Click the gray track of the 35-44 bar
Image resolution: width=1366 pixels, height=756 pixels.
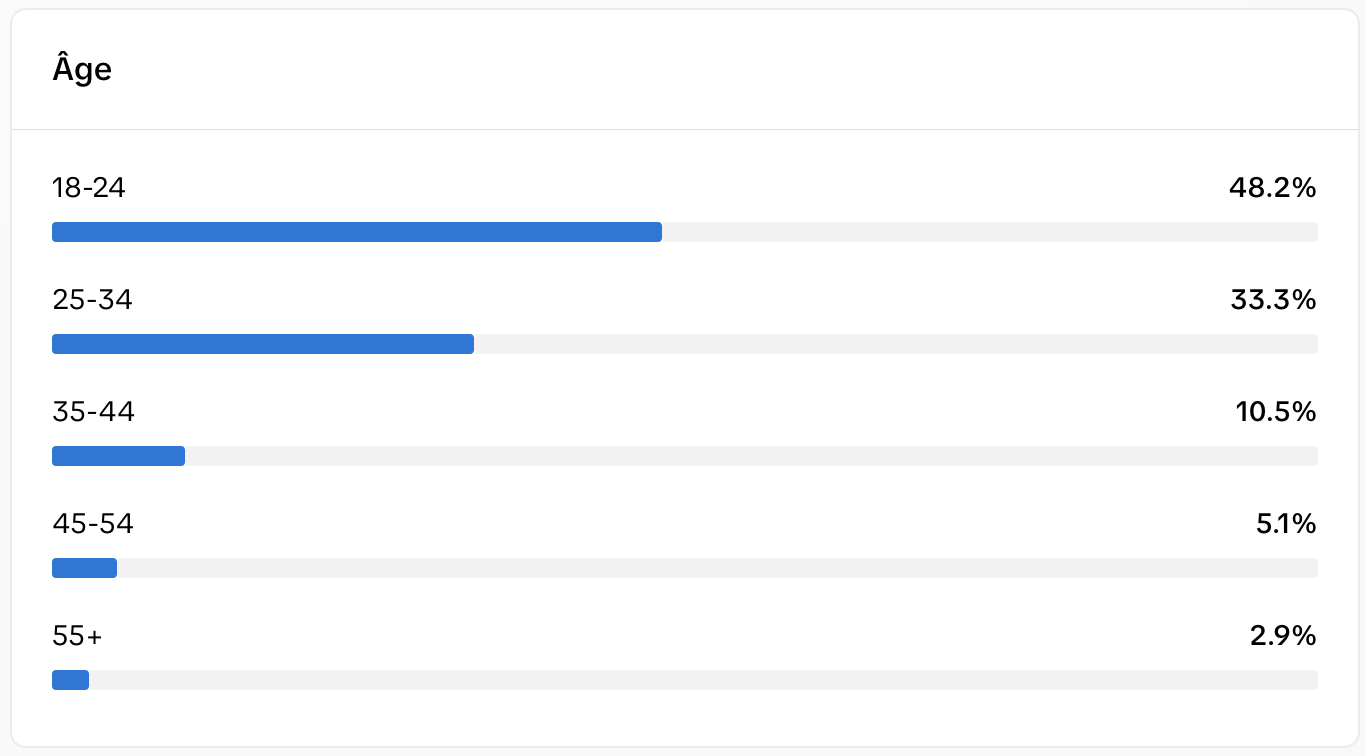[x=751, y=456]
